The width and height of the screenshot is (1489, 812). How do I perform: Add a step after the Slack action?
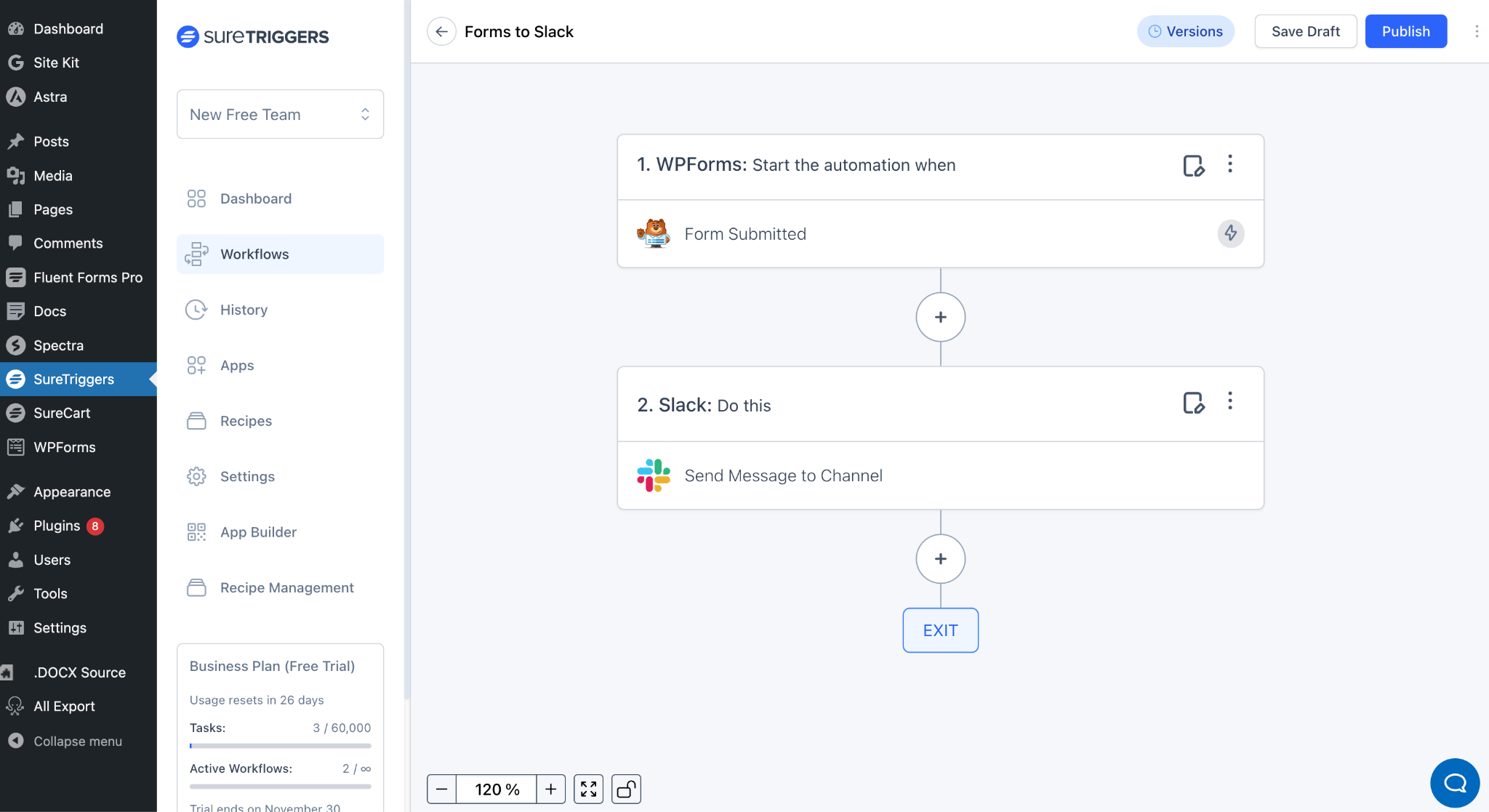click(x=941, y=558)
